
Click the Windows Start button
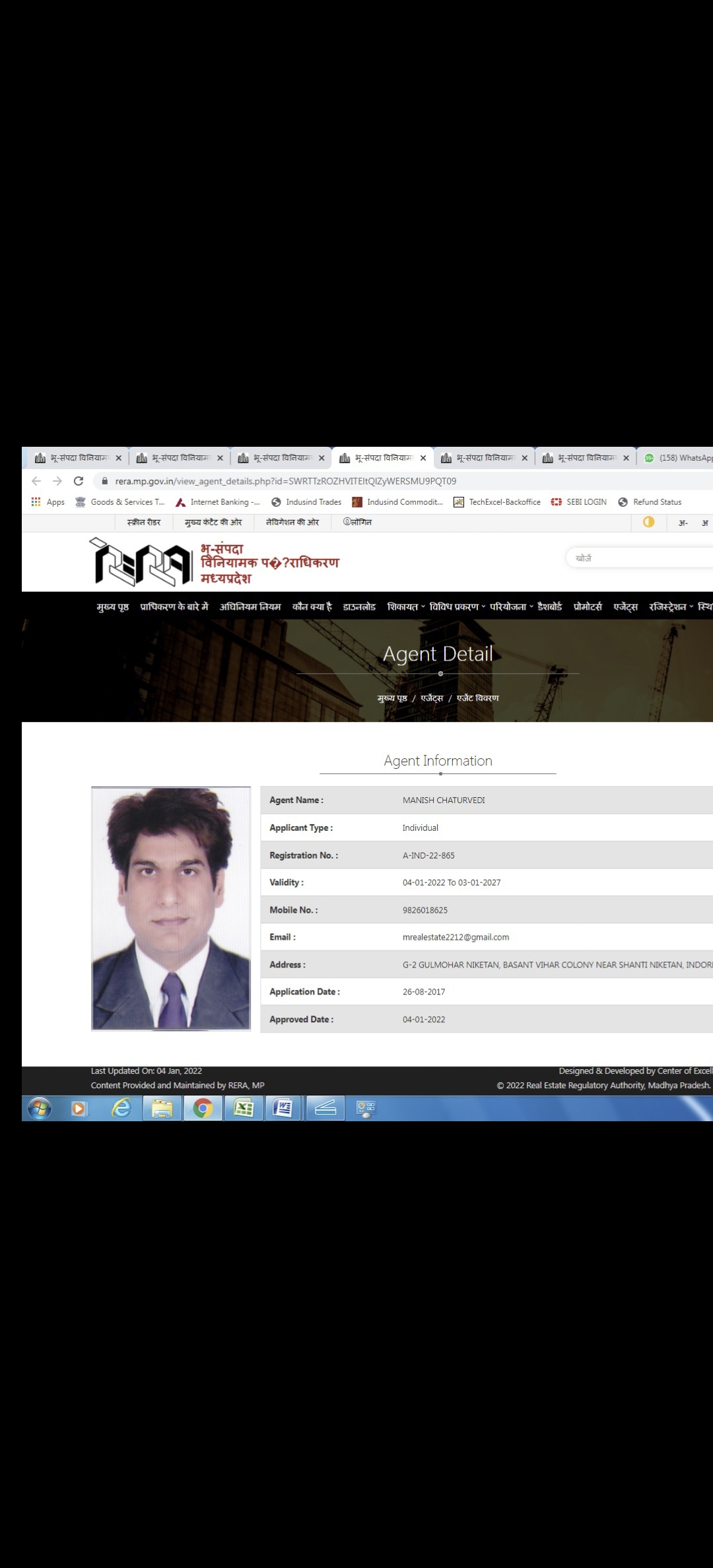pos(40,1108)
